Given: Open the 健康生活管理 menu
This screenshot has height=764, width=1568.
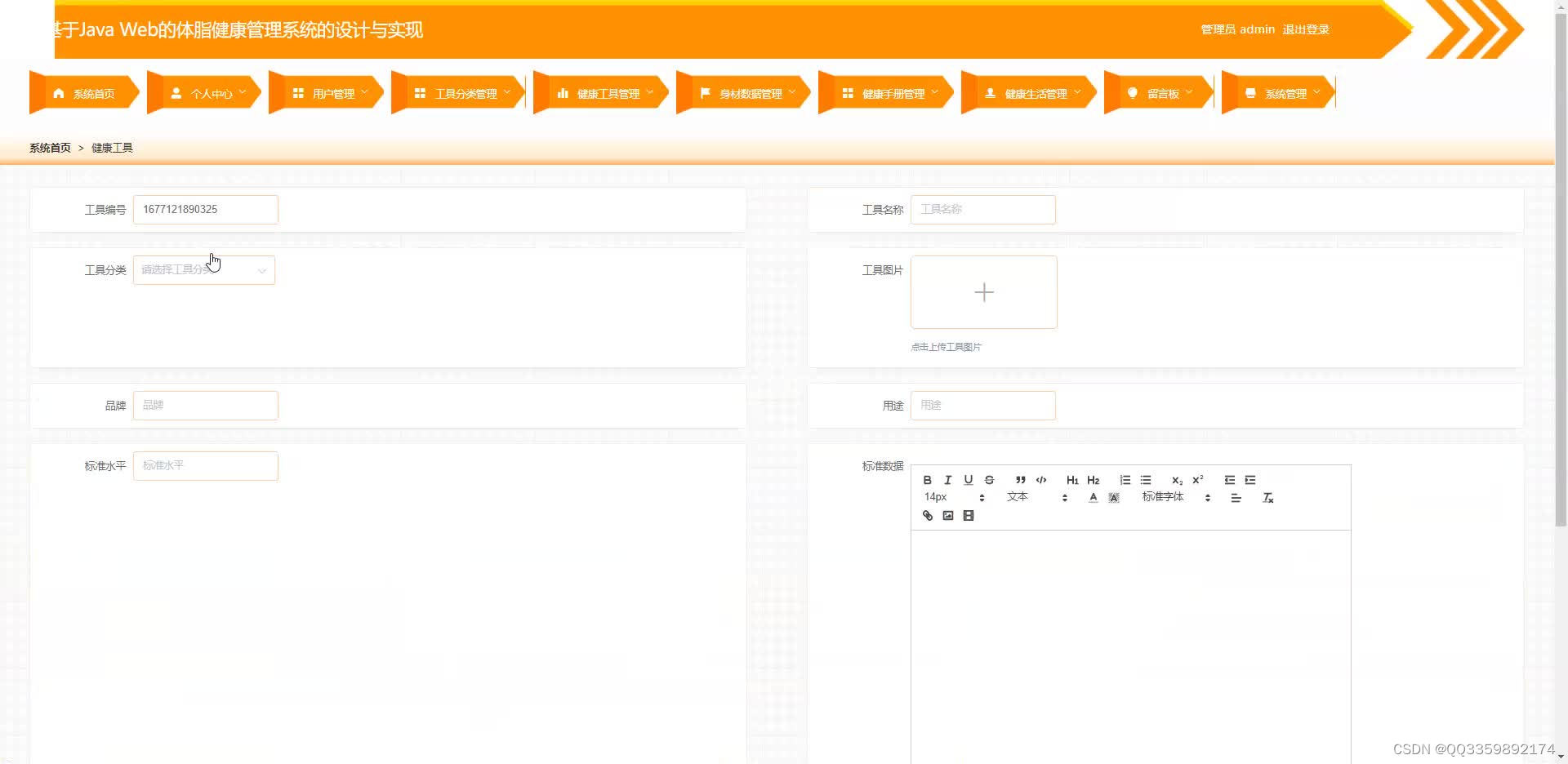Looking at the screenshot, I should (1028, 94).
